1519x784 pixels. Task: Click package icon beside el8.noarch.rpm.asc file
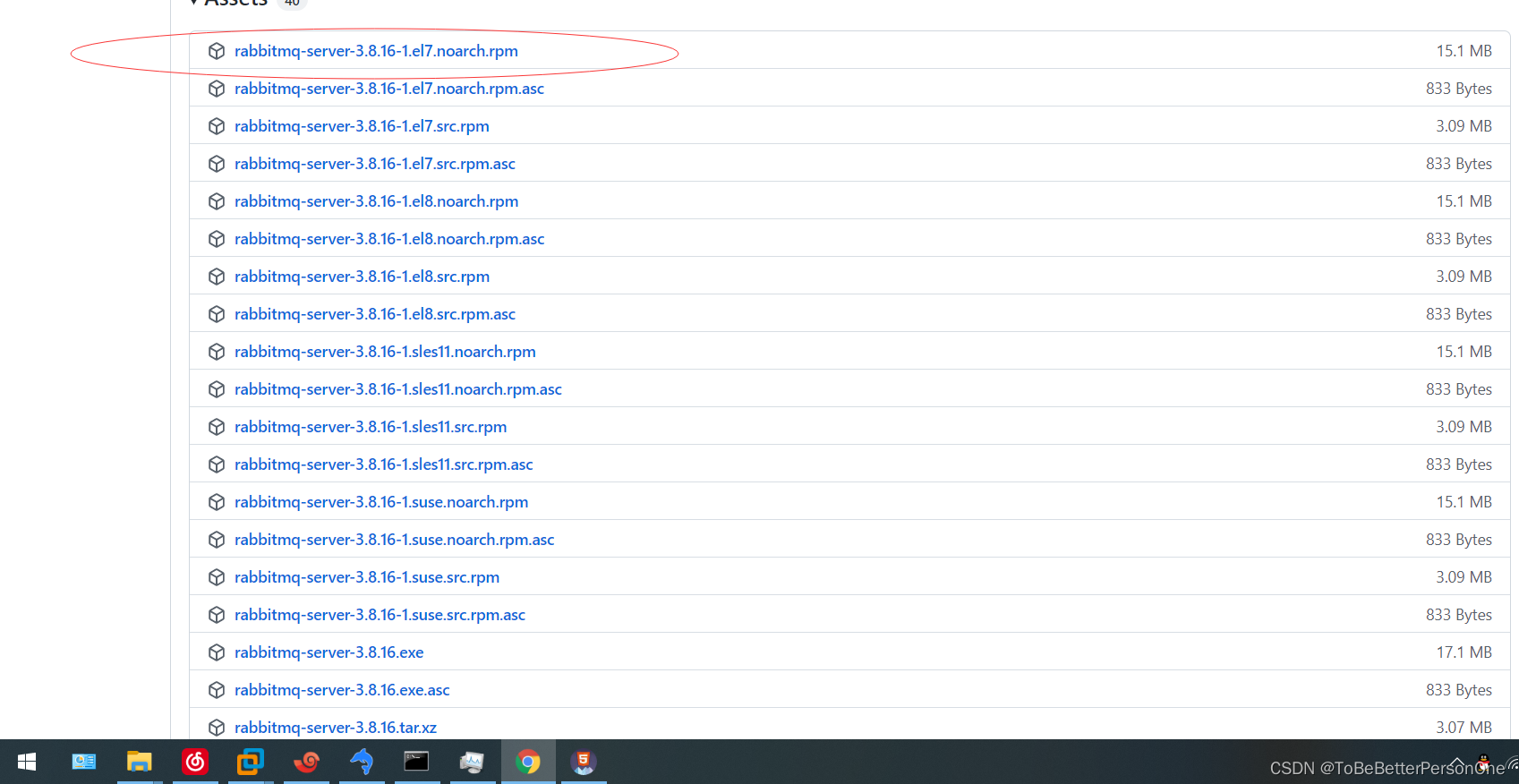click(x=217, y=239)
